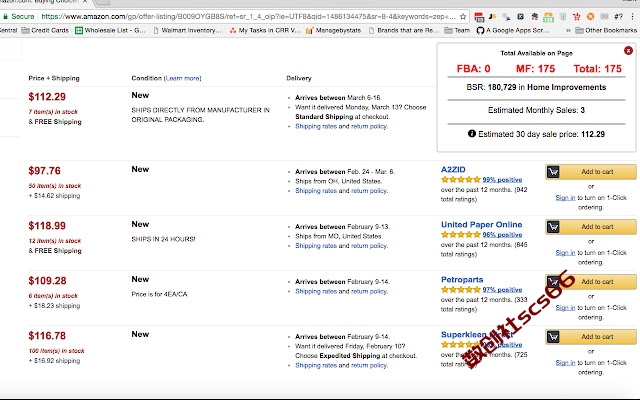Click 'SHIPS IN 24 HOURS!' condition note
The height and width of the screenshot is (400, 640).
click(x=163, y=239)
